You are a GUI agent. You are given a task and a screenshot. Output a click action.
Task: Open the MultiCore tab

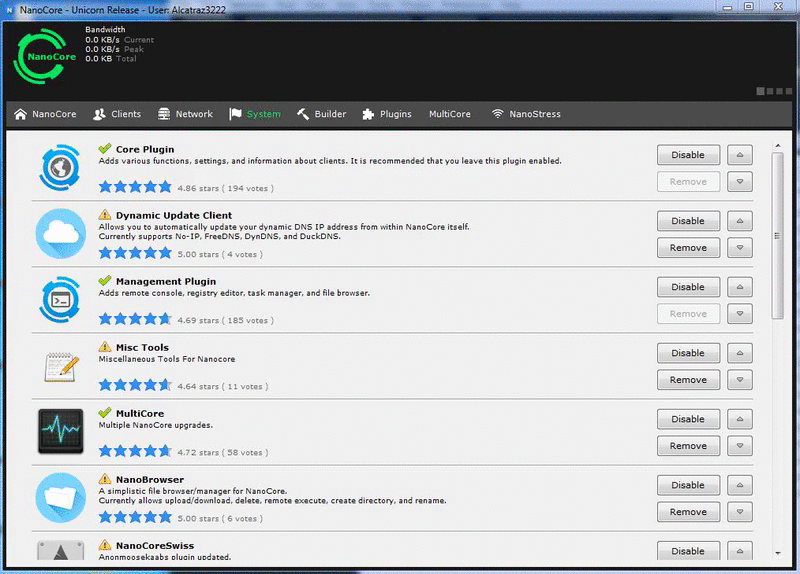coord(450,114)
